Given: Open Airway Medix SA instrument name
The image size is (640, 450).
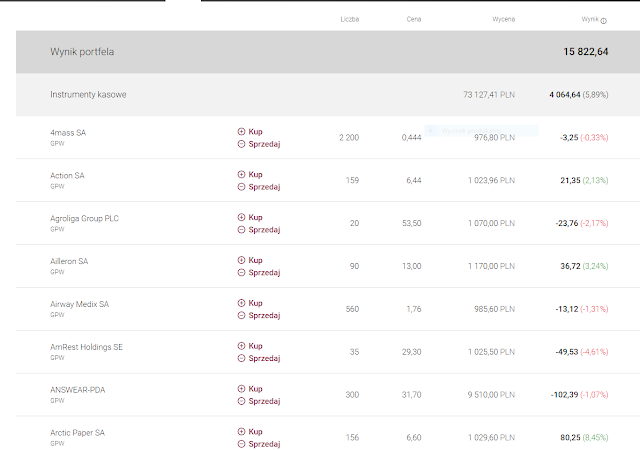Looking at the screenshot, I should (79, 304).
